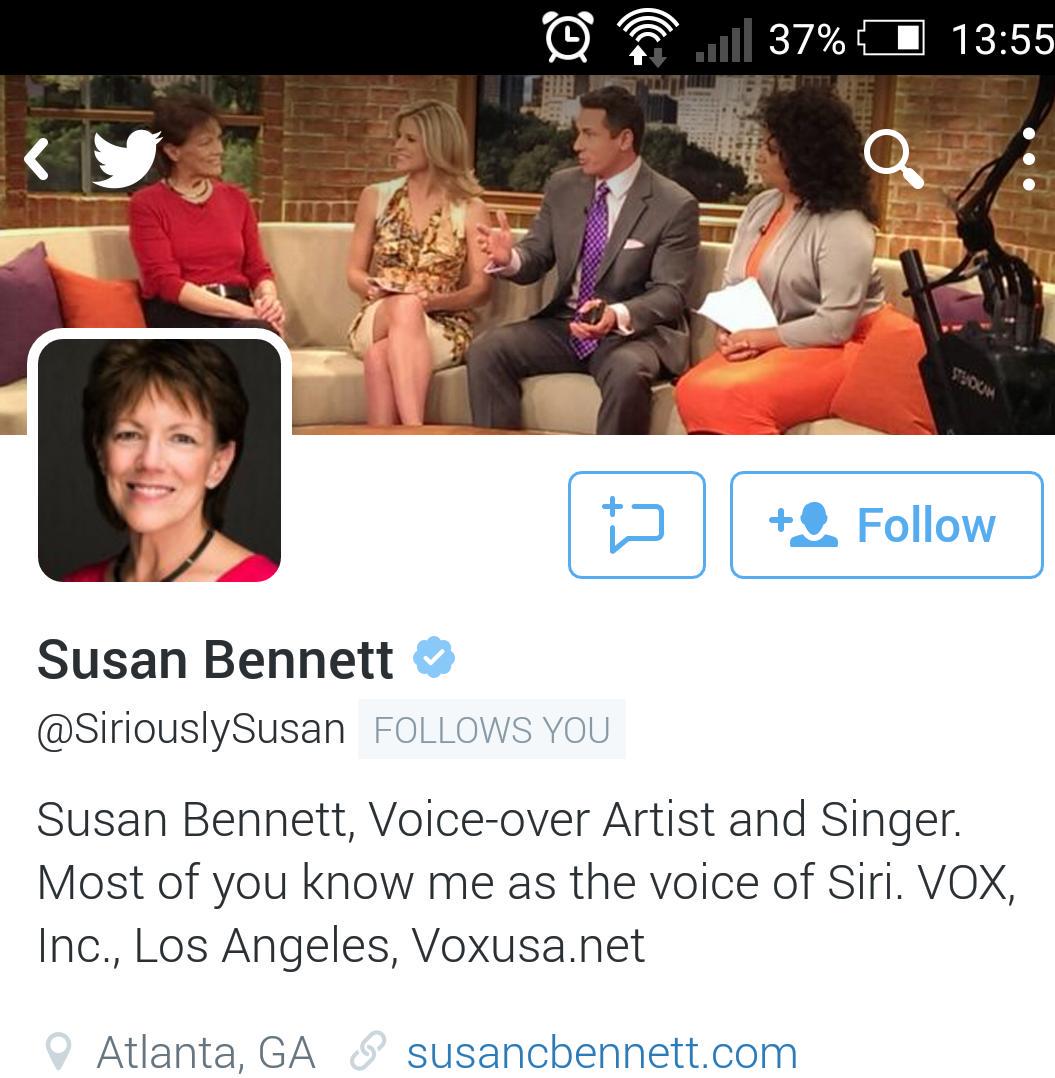Tap the blue verified badge

click(434, 657)
